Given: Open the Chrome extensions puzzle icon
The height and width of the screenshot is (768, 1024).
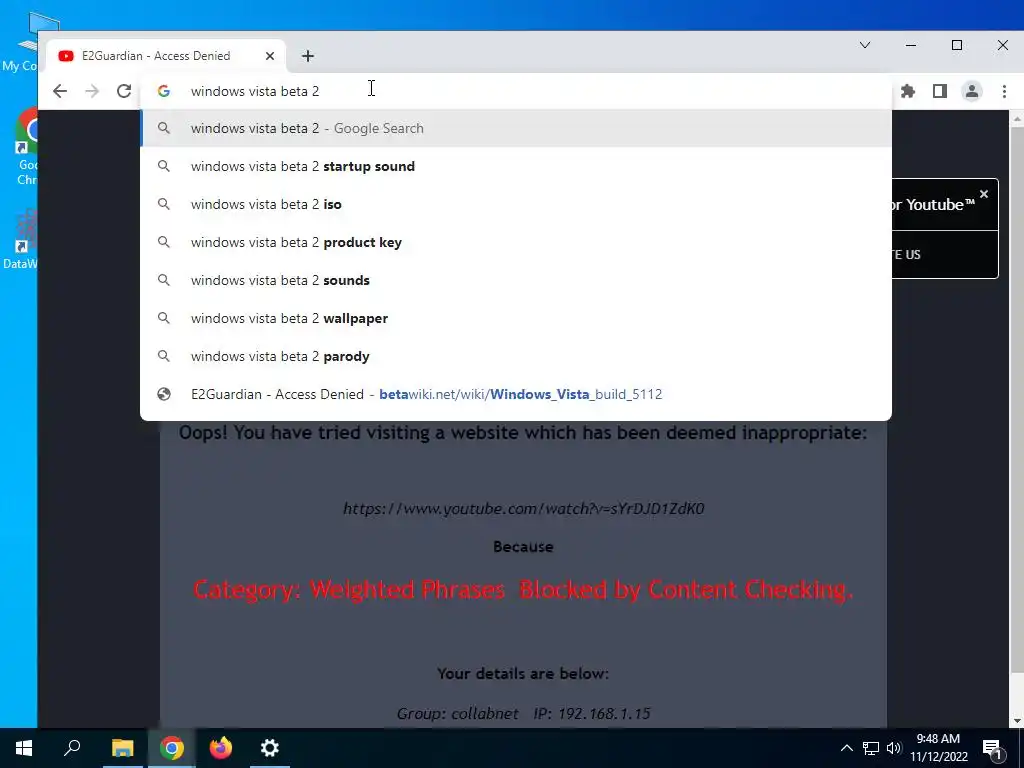Looking at the screenshot, I should tap(908, 91).
